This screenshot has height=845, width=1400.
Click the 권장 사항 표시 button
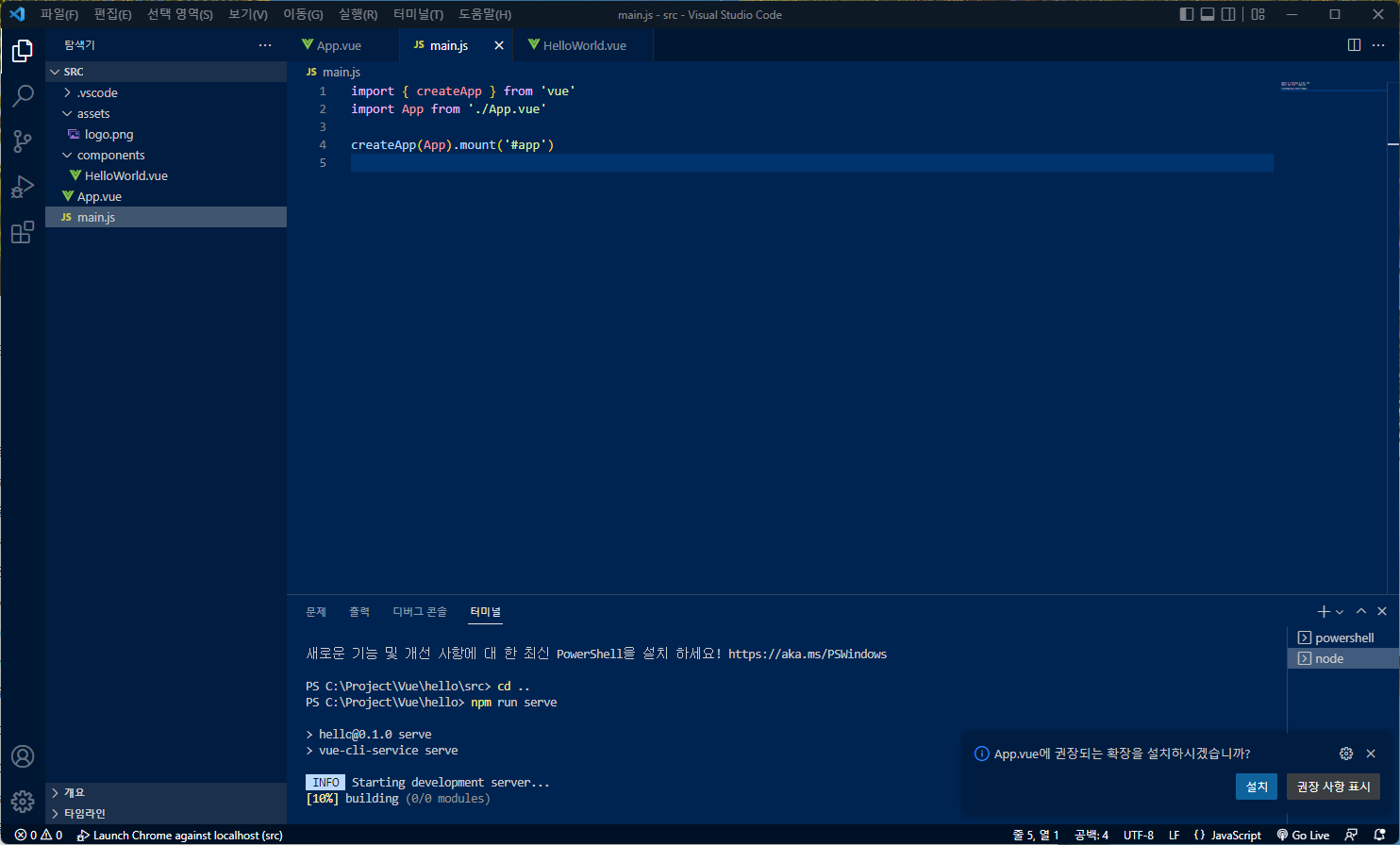click(1333, 787)
